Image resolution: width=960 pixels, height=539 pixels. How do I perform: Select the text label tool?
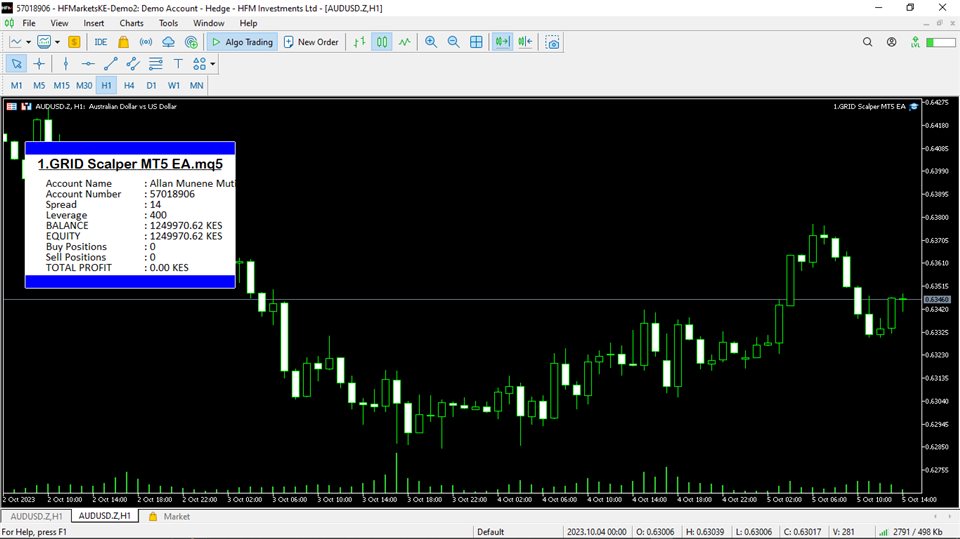tap(178, 64)
